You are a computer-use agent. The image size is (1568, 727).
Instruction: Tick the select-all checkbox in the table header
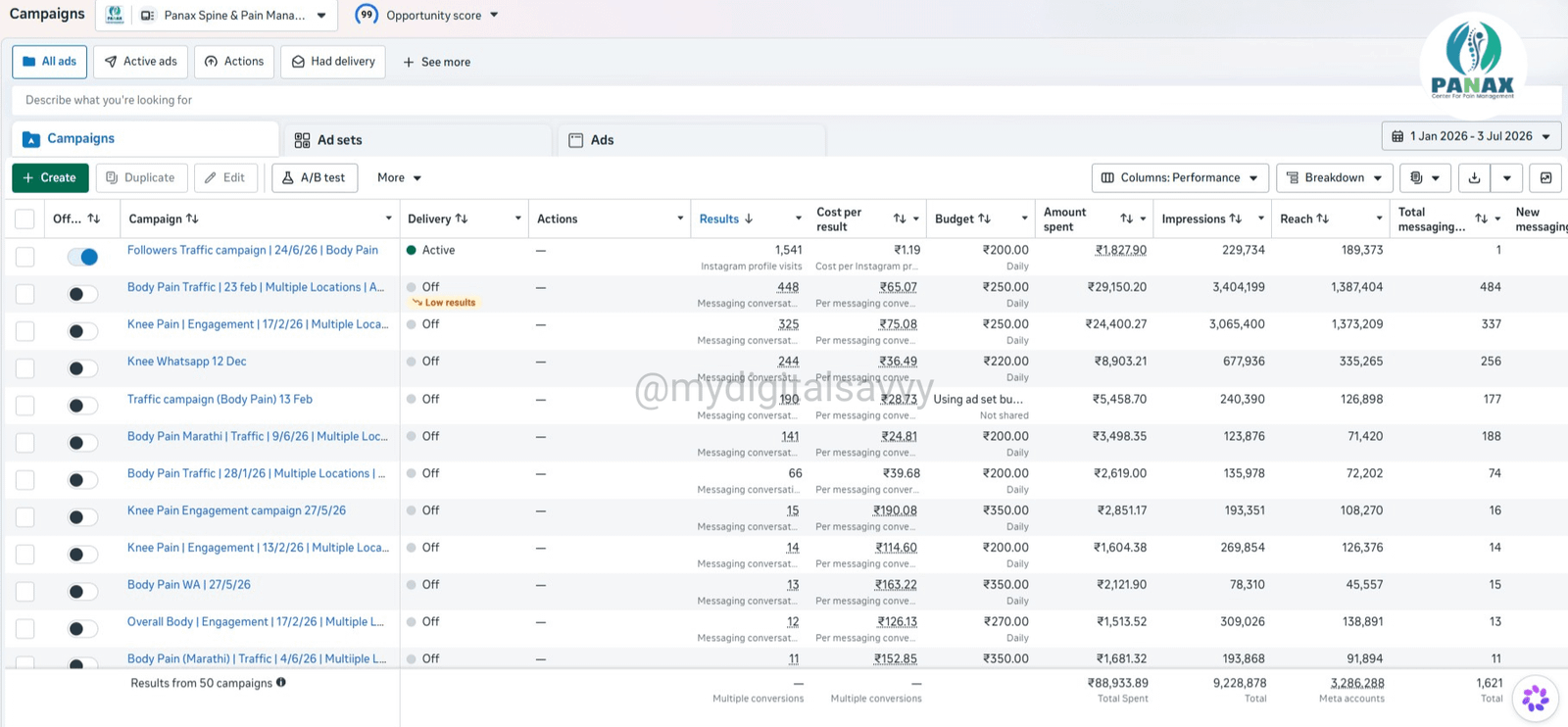point(24,219)
